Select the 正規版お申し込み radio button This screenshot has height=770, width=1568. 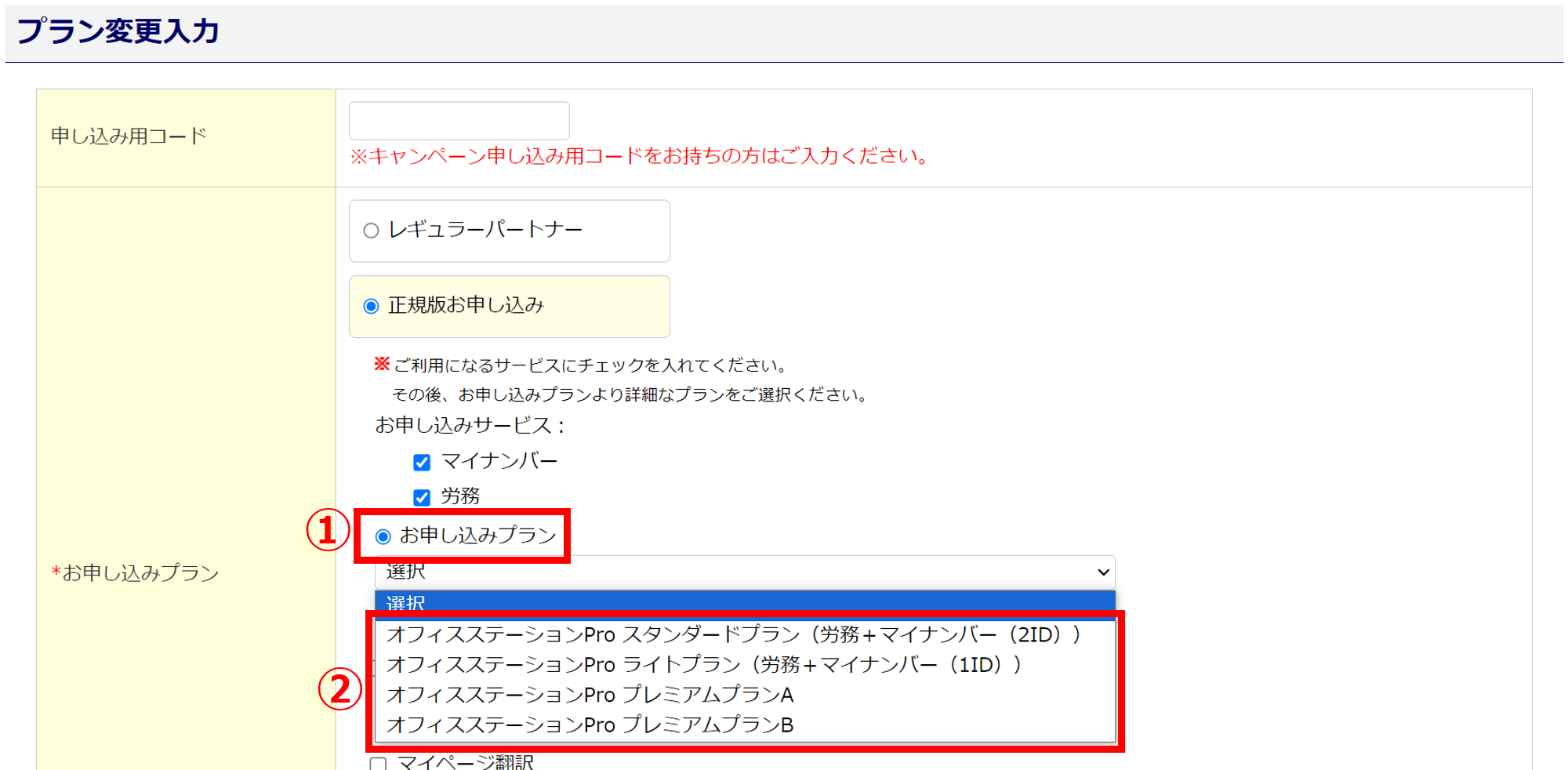coord(372,306)
